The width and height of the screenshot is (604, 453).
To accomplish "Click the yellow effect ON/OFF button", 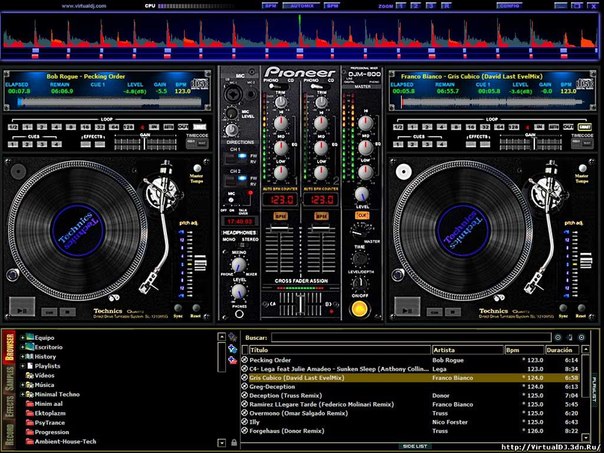I will [360, 309].
